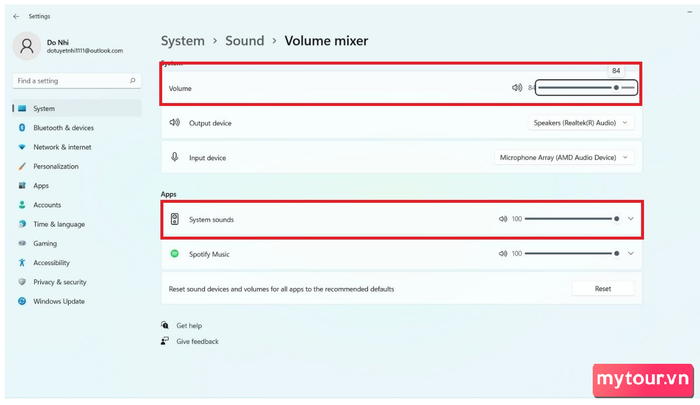Go back with the Settings back arrow
Screen dimensions: 700x405
click(x=16, y=16)
